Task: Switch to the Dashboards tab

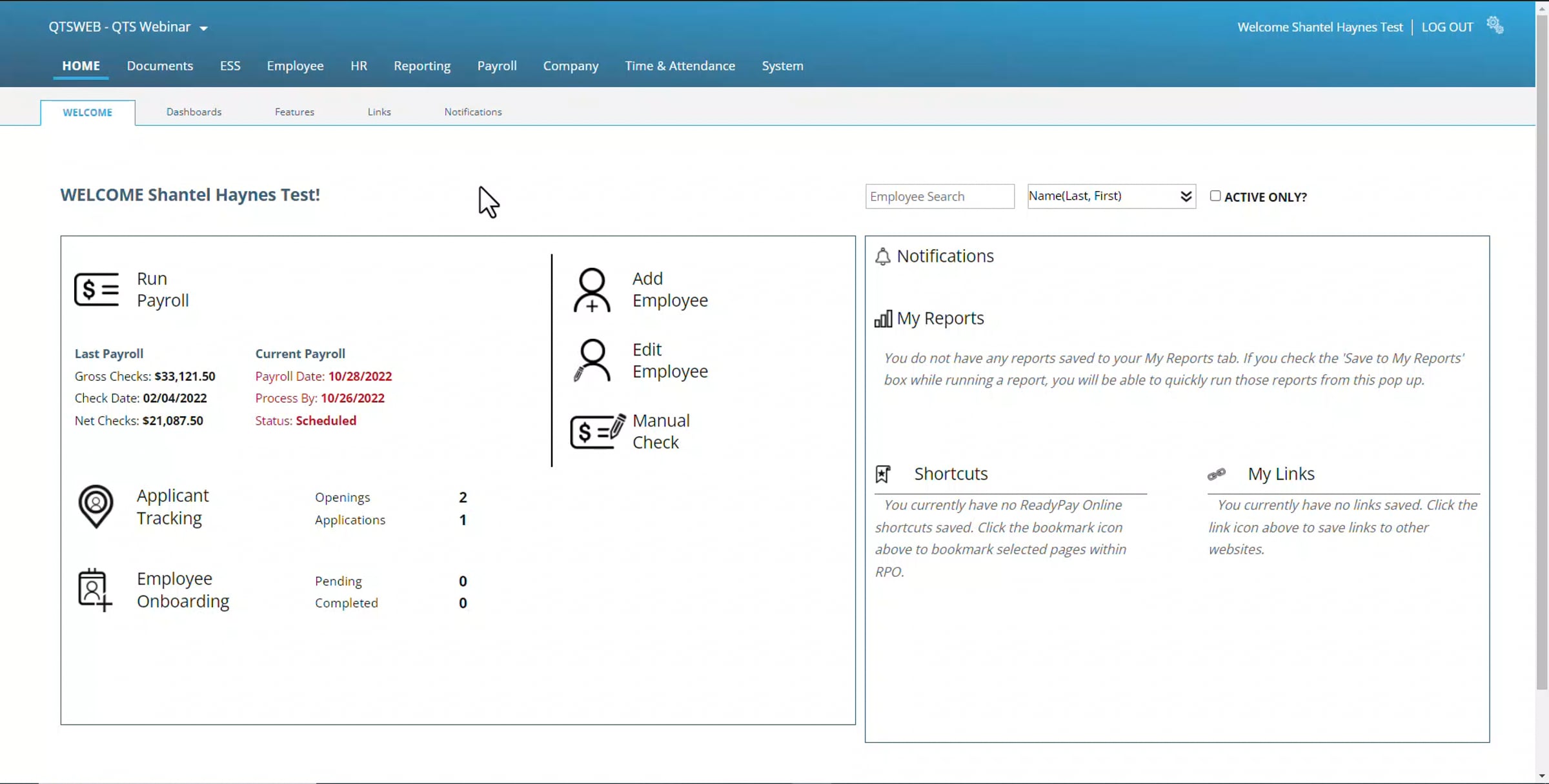Action: point(194,112)
